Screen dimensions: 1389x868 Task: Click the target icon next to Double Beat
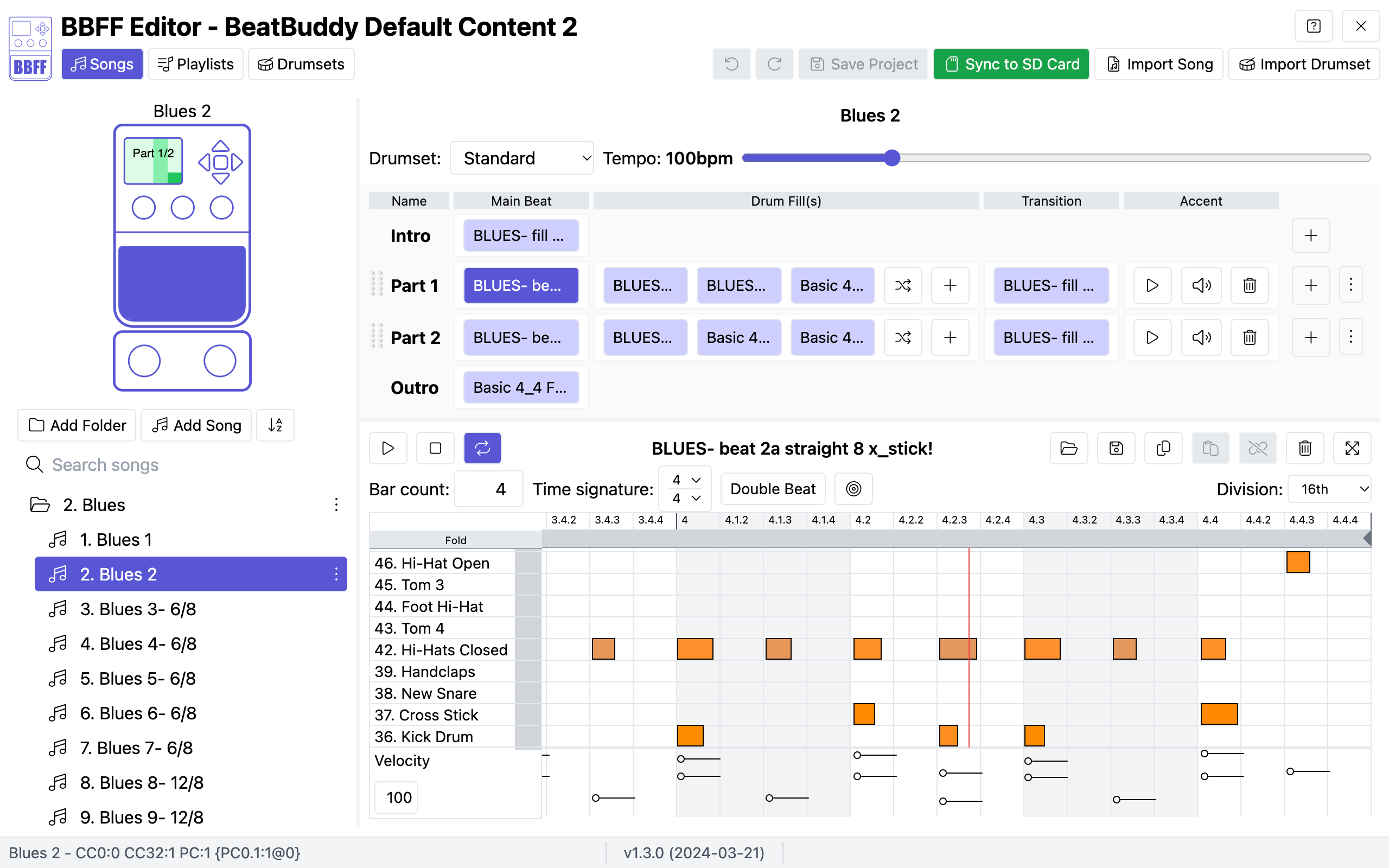coord(853,489)
